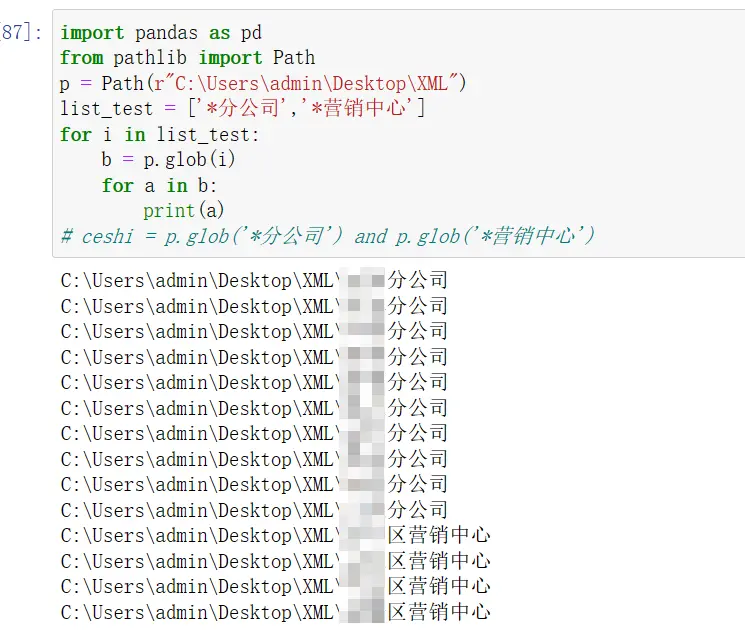This screenshot has height=638, width=745.
Task: Click the word "pandas" in import statement
Action: click(x=166, y=33)
